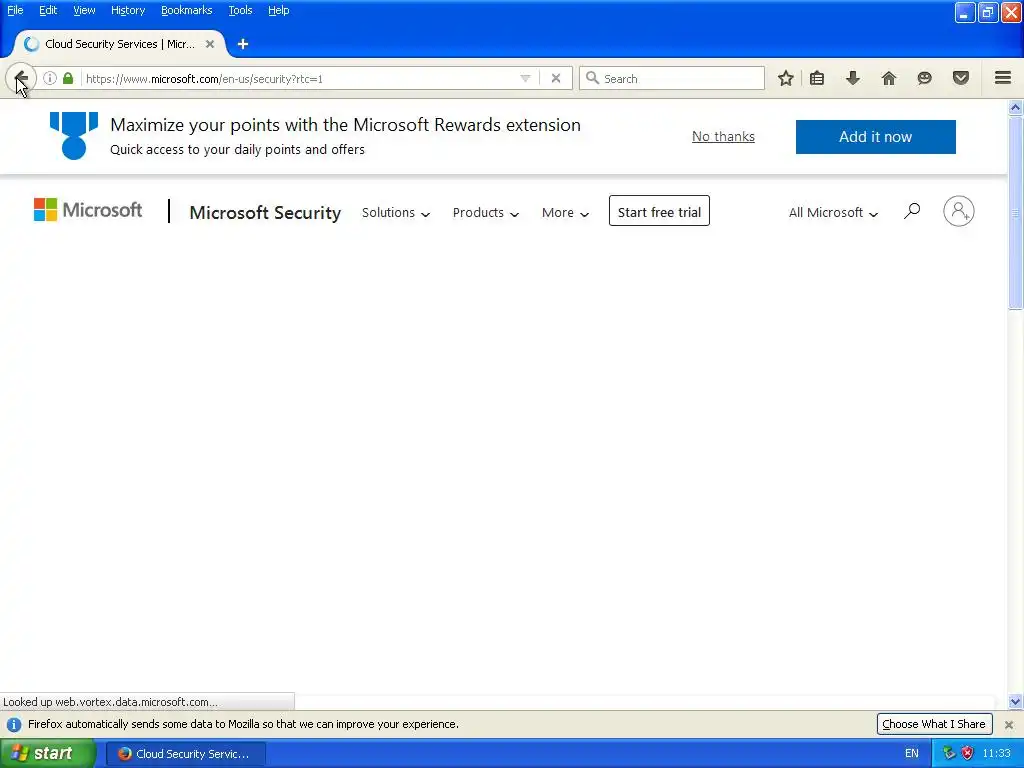The width and height of the screenshot is (1024, 768).
Task: Open the Downloads arrow icon
Action: tap(853, 78)
